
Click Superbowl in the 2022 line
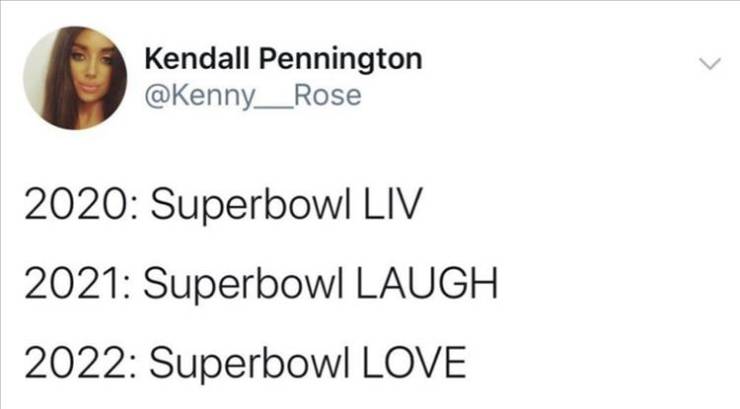click(x=250, y=364)
